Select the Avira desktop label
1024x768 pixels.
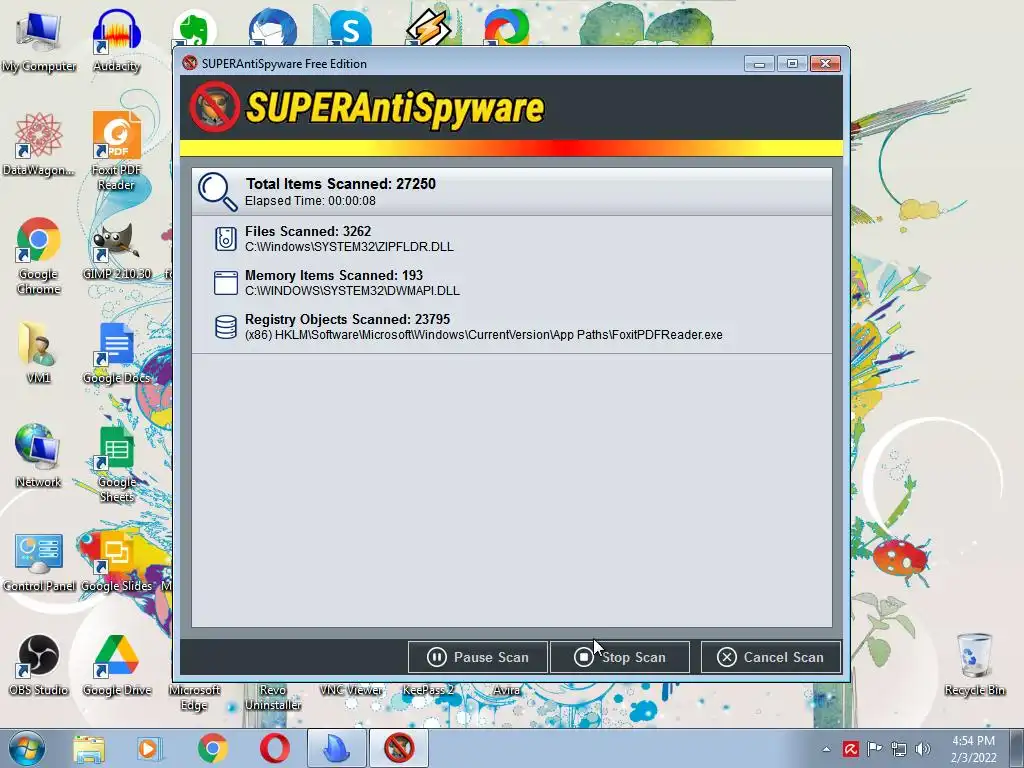506,690
